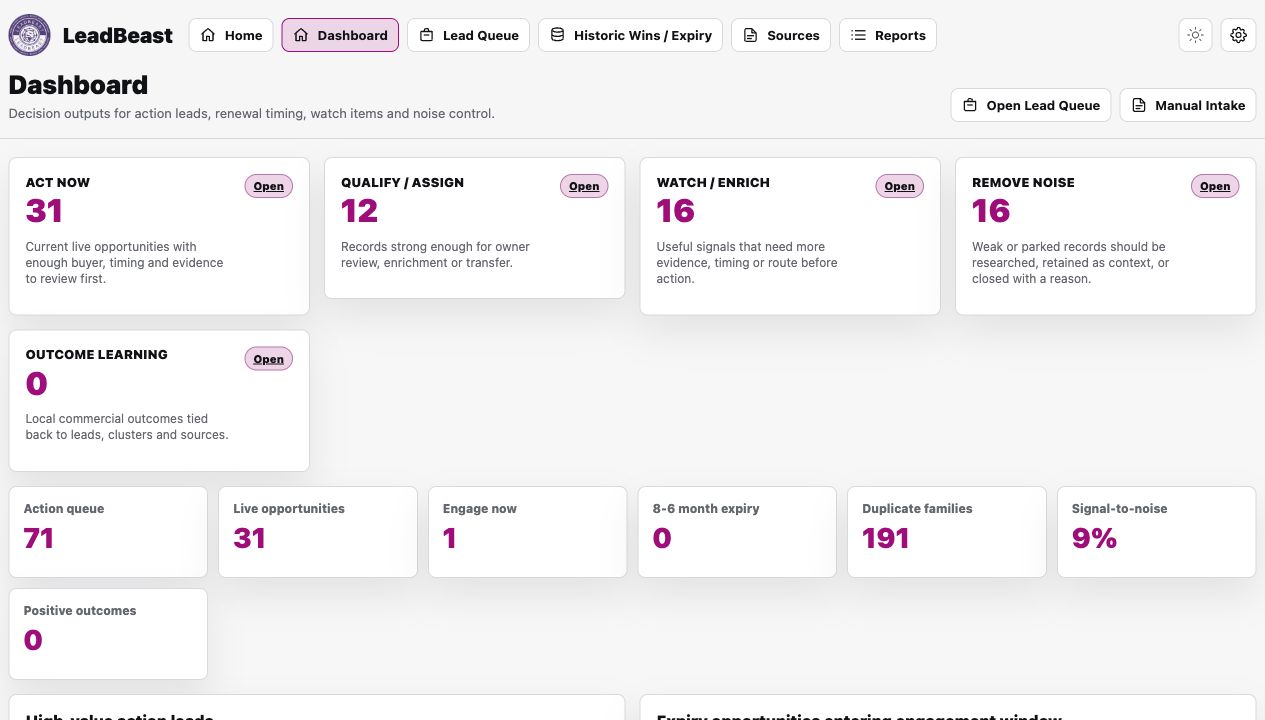Select the Dashboard tab
The height and width of the screenshot is (720, 1265).
[x=340, y=35]
